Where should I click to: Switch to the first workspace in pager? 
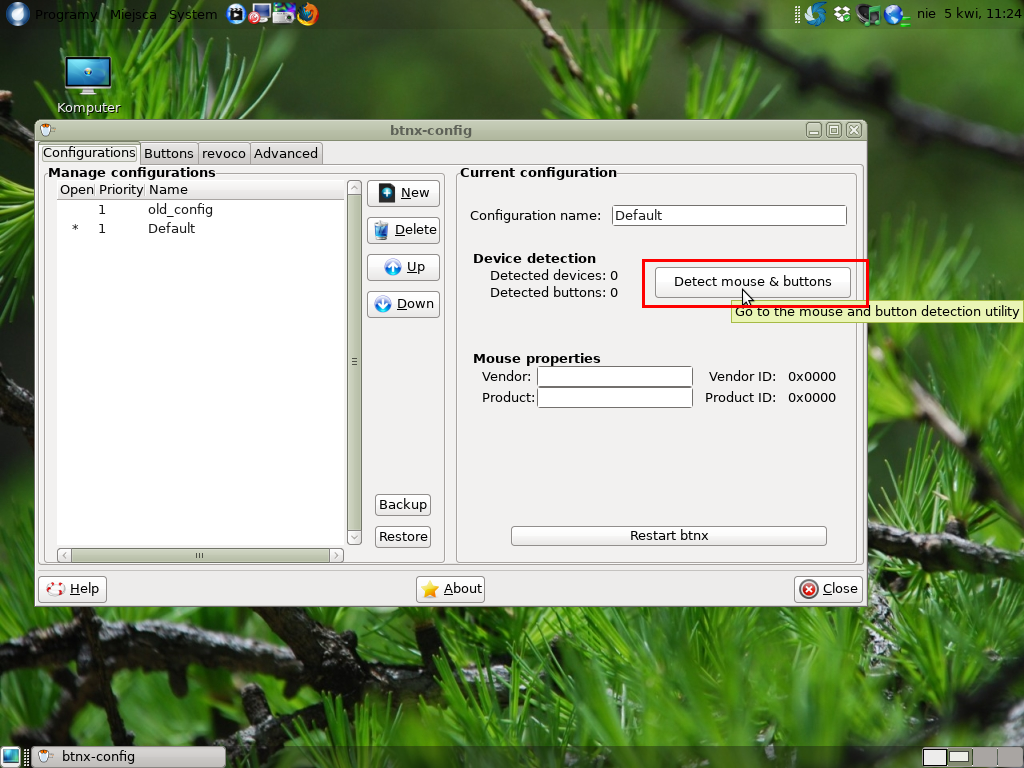[935, 757]
